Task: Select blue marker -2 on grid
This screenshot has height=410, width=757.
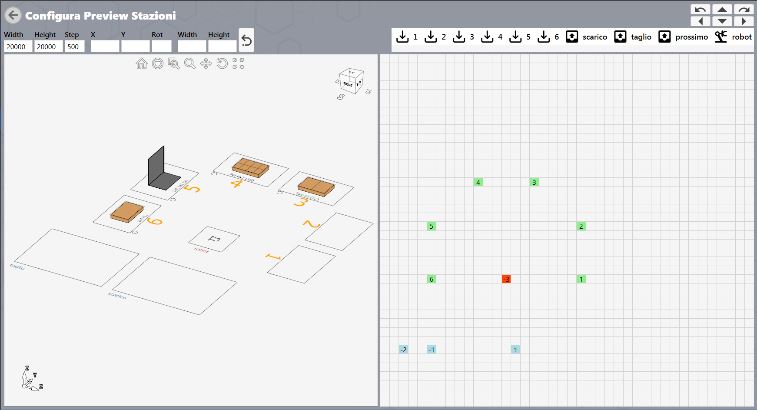Action: 404,349
